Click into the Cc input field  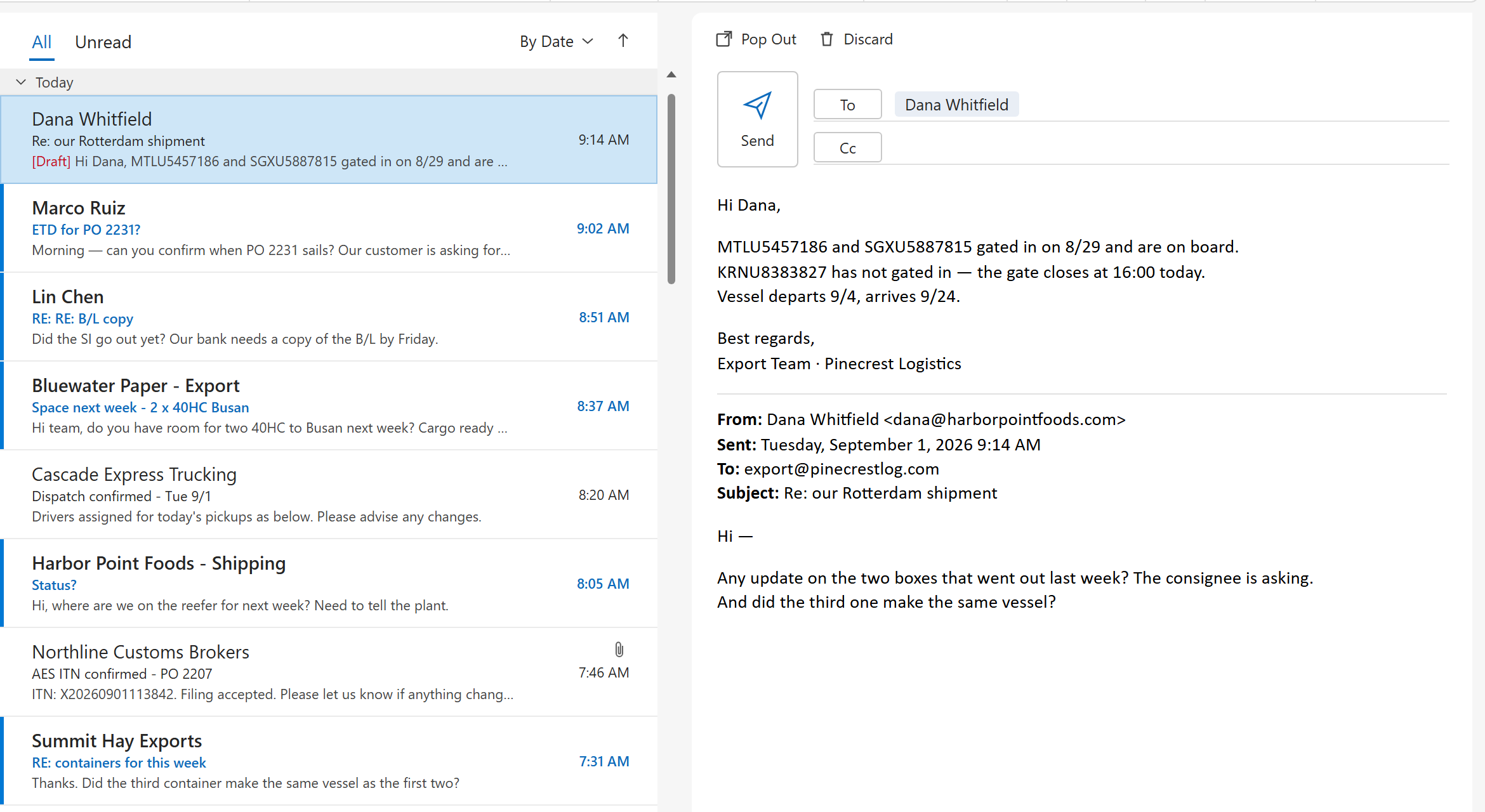pos(1168,148)
